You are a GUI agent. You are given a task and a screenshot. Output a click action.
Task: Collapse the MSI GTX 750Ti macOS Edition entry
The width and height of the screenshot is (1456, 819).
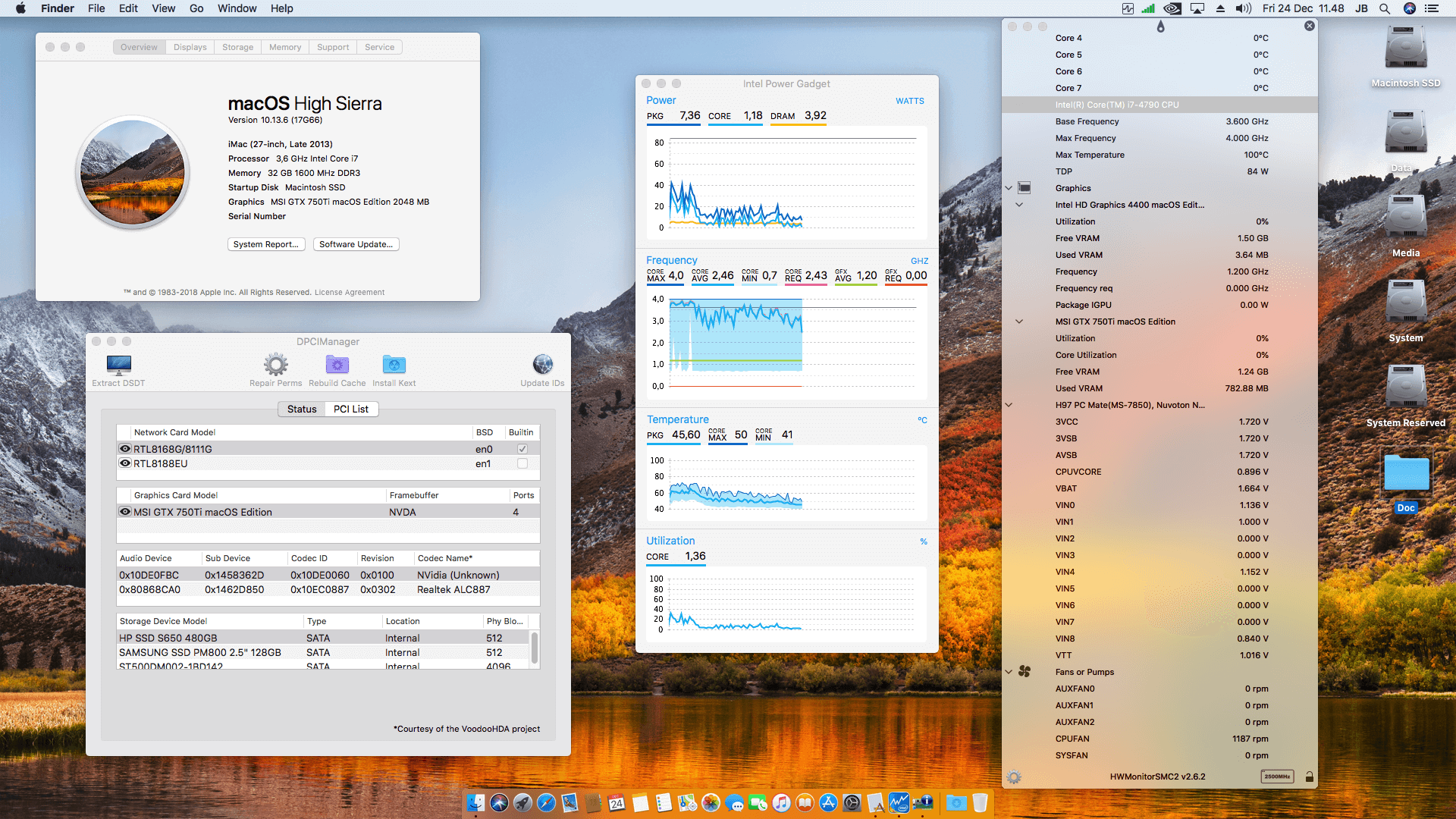[1018, 321]
